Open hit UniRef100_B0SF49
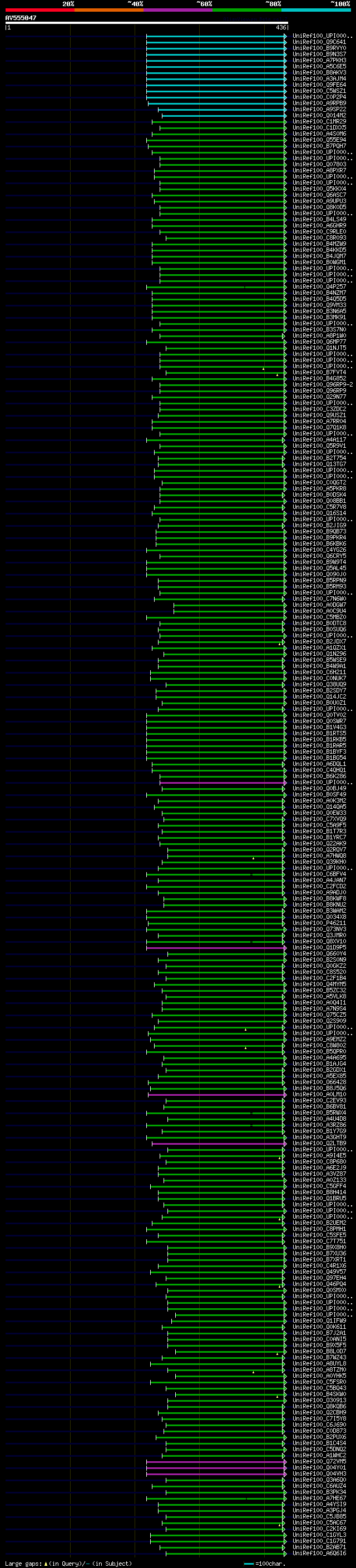The height and width of the screenshot is (1568, 356). (x=319, y=794)
